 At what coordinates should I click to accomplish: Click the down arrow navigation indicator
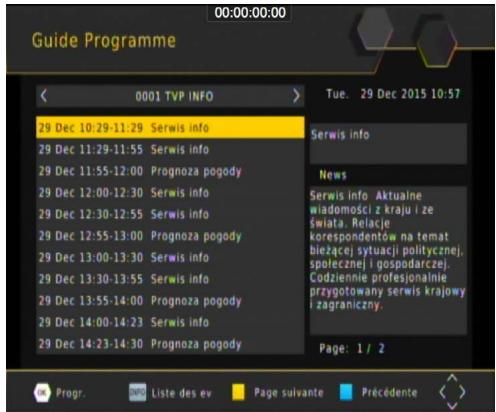(452, 406)
